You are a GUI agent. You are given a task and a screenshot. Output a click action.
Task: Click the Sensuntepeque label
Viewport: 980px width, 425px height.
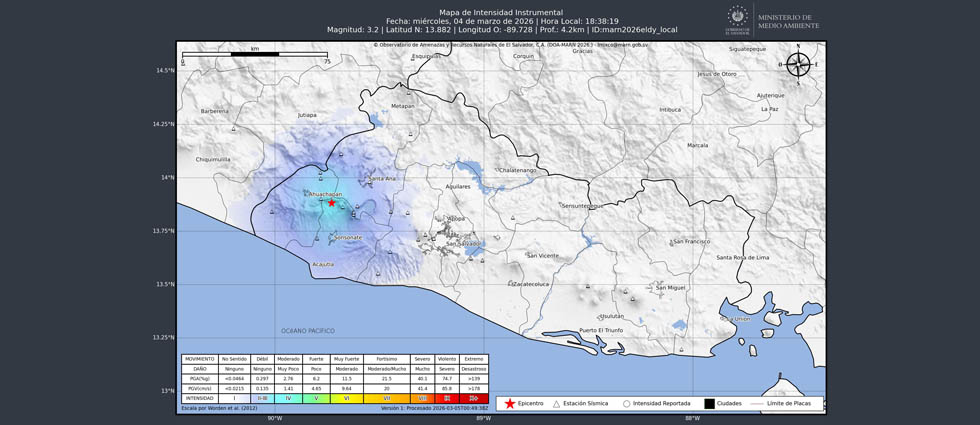pyautogui.click(x=581, y=206)
